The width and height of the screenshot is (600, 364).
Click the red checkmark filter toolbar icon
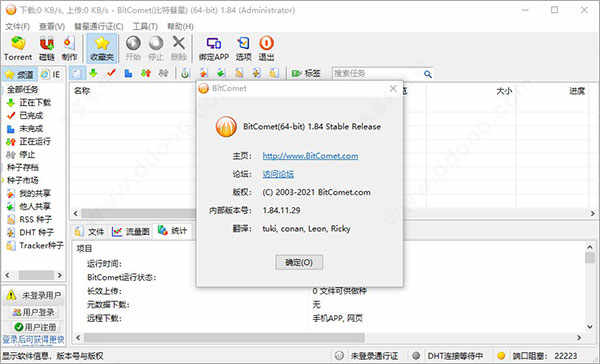coord(111,73)
